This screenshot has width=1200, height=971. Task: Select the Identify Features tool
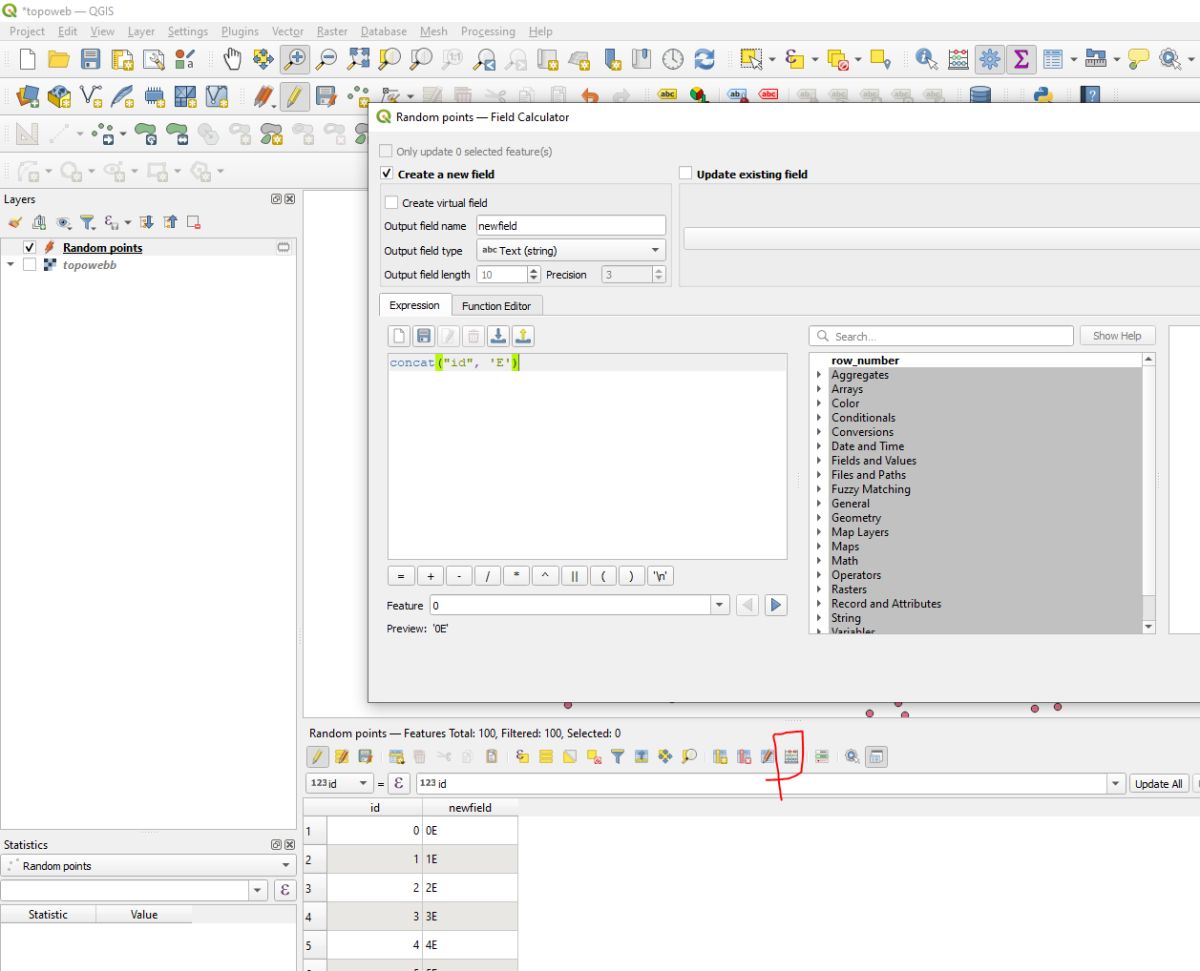[926, 60]
